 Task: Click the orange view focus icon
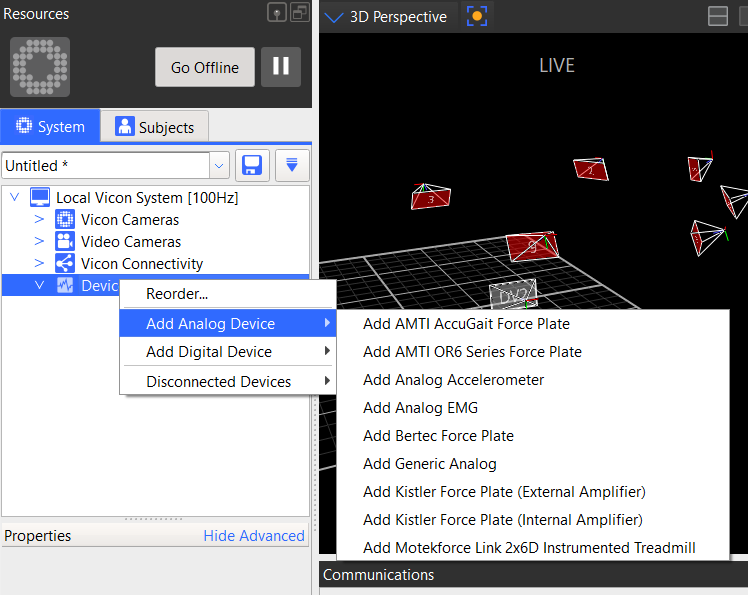coord(477,16)
